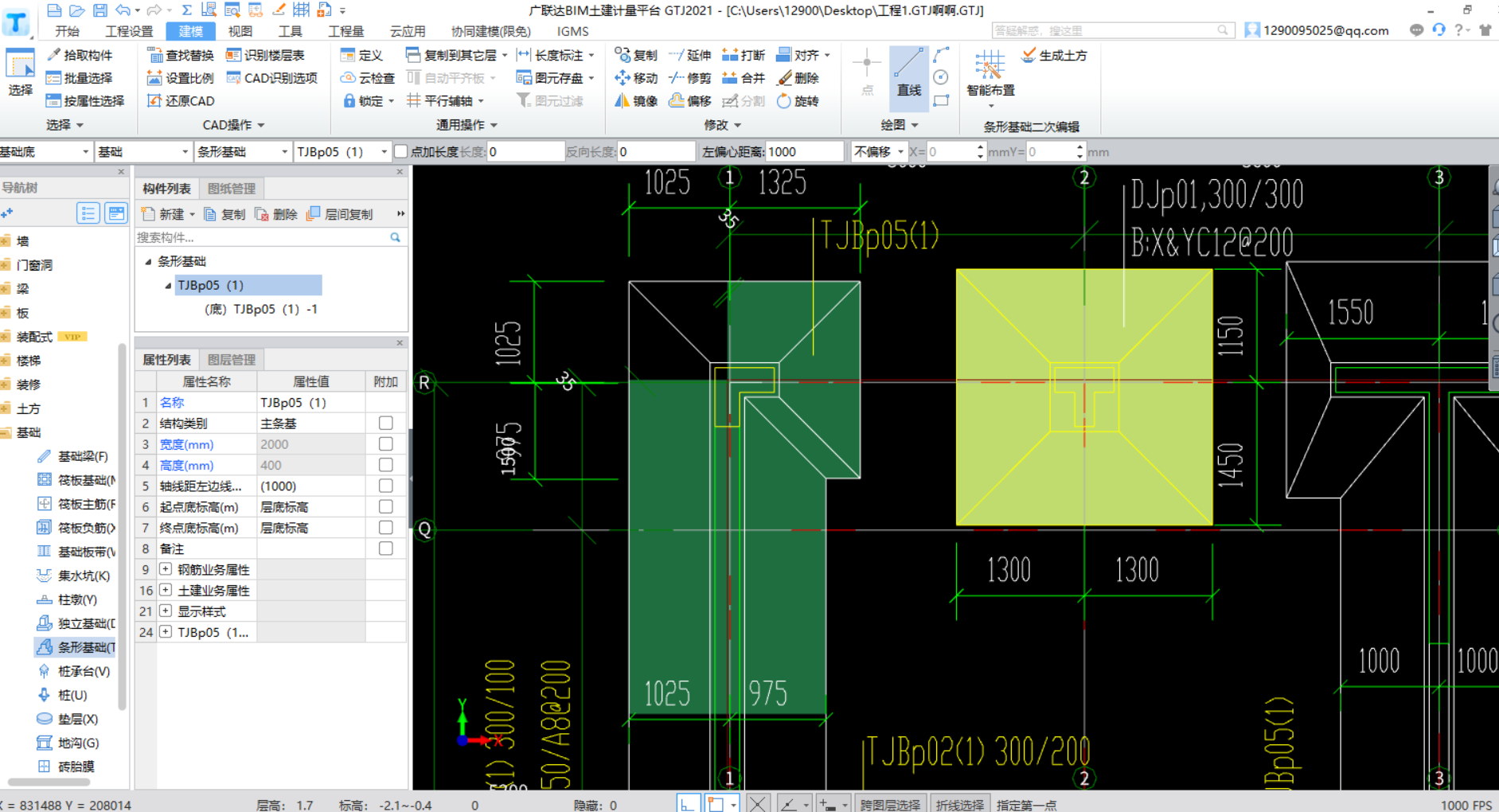Toggle the 附加 checkbox for 高度(mm)
Viewport: 1499px width, 812px height.
[x=386, y=464]
